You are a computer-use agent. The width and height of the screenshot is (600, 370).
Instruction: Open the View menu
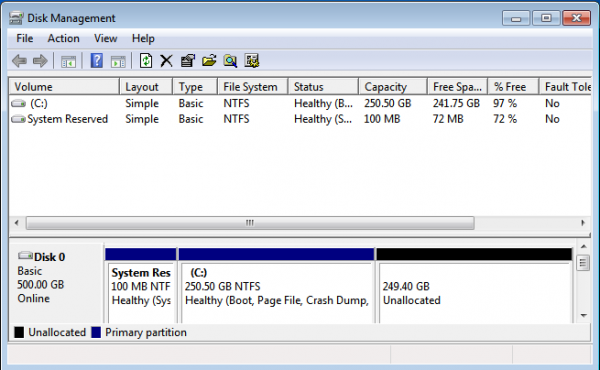pyautogui.click(x=106, y=38)
